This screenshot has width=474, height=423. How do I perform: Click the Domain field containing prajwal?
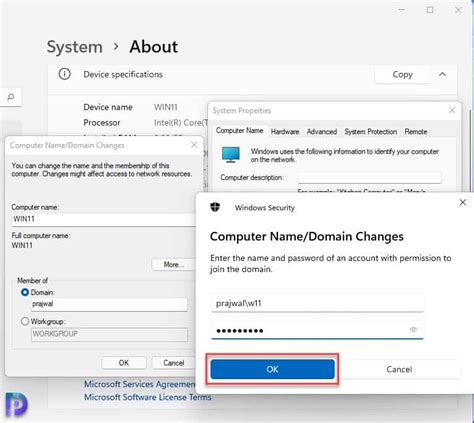(109, 304)
